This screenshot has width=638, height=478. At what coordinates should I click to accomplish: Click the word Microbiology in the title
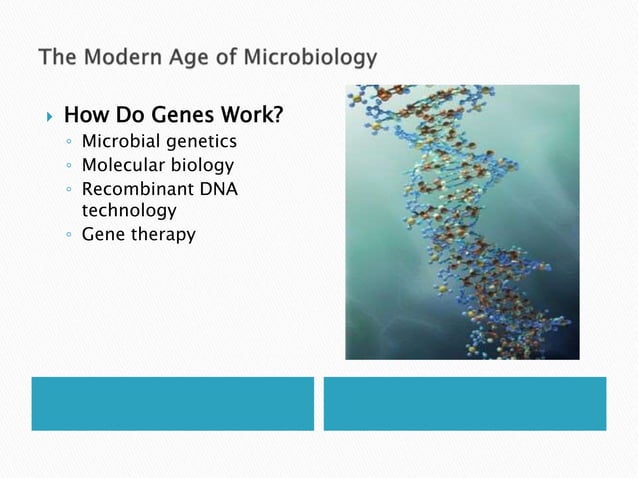pyautogui.click(x=310, y=57)
